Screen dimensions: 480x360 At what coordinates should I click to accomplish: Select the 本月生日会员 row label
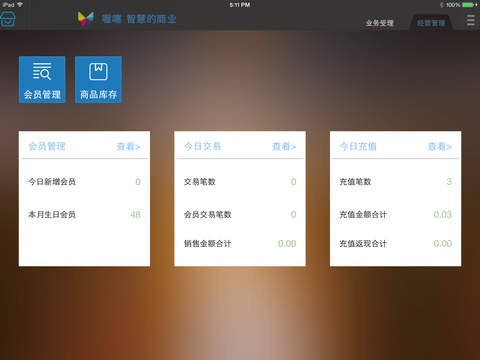click(x=52, y=214)
